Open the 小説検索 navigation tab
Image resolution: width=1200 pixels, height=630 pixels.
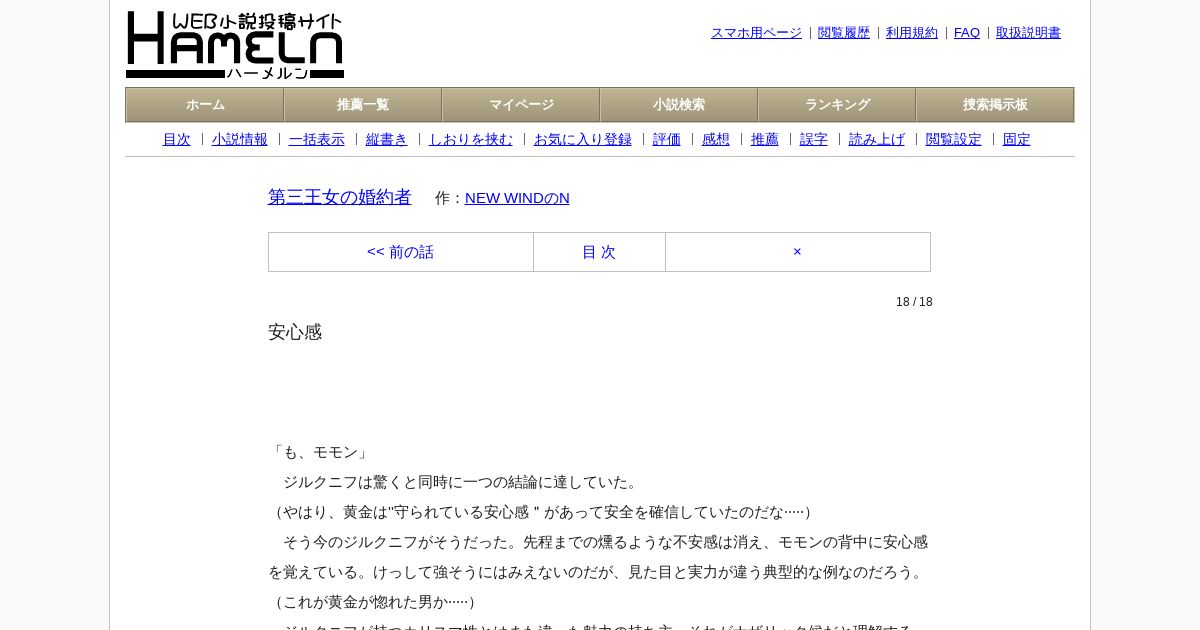point(679,105)
